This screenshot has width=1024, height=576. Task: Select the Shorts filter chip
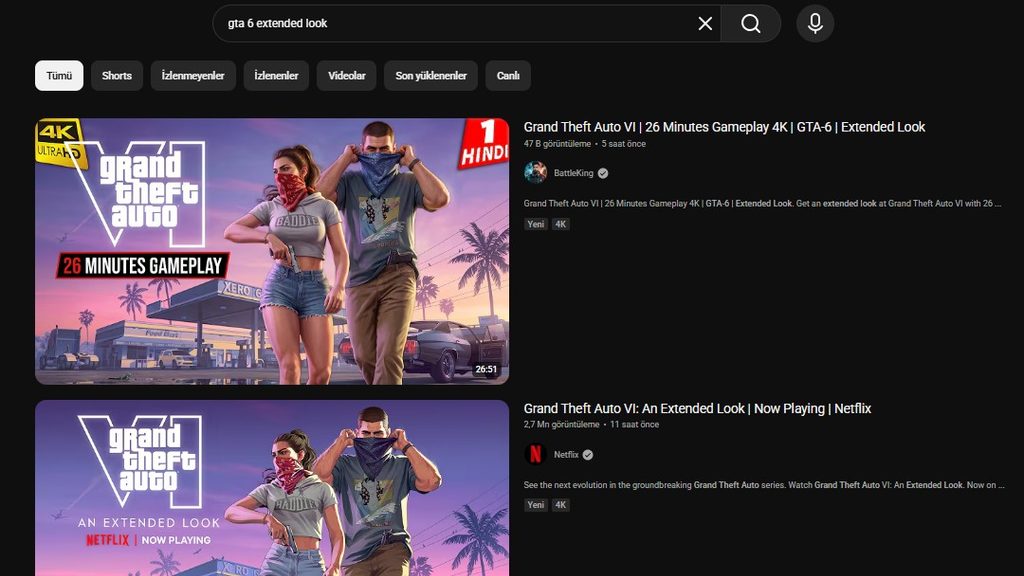click(x=117, y=76)
